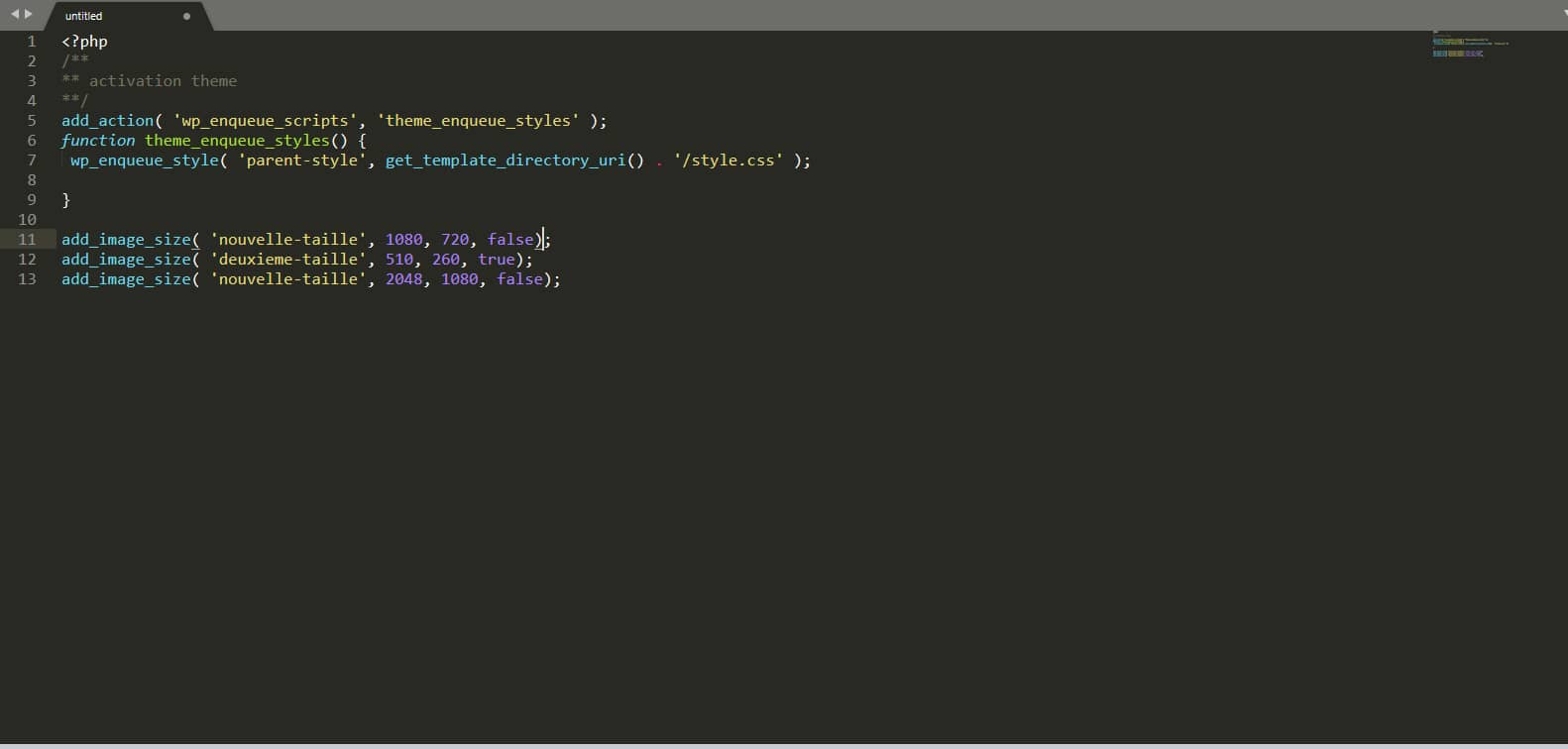This screenshot has height=749, width=1568.
Task: Click 'wp_enqueue_style' on line 7
Action: coord(144,160)
